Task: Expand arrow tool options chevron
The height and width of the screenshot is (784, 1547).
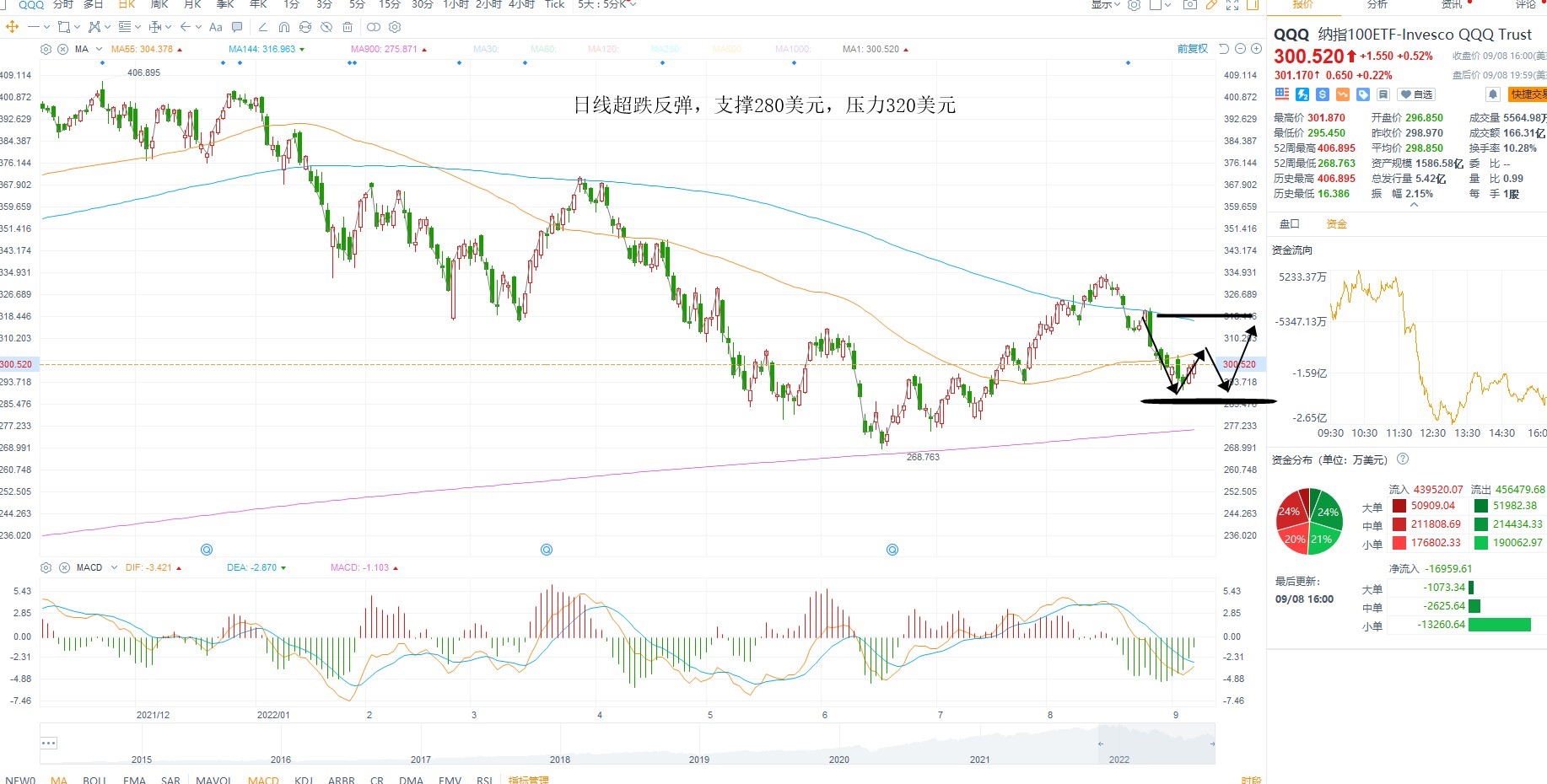Action: point(198,27)
